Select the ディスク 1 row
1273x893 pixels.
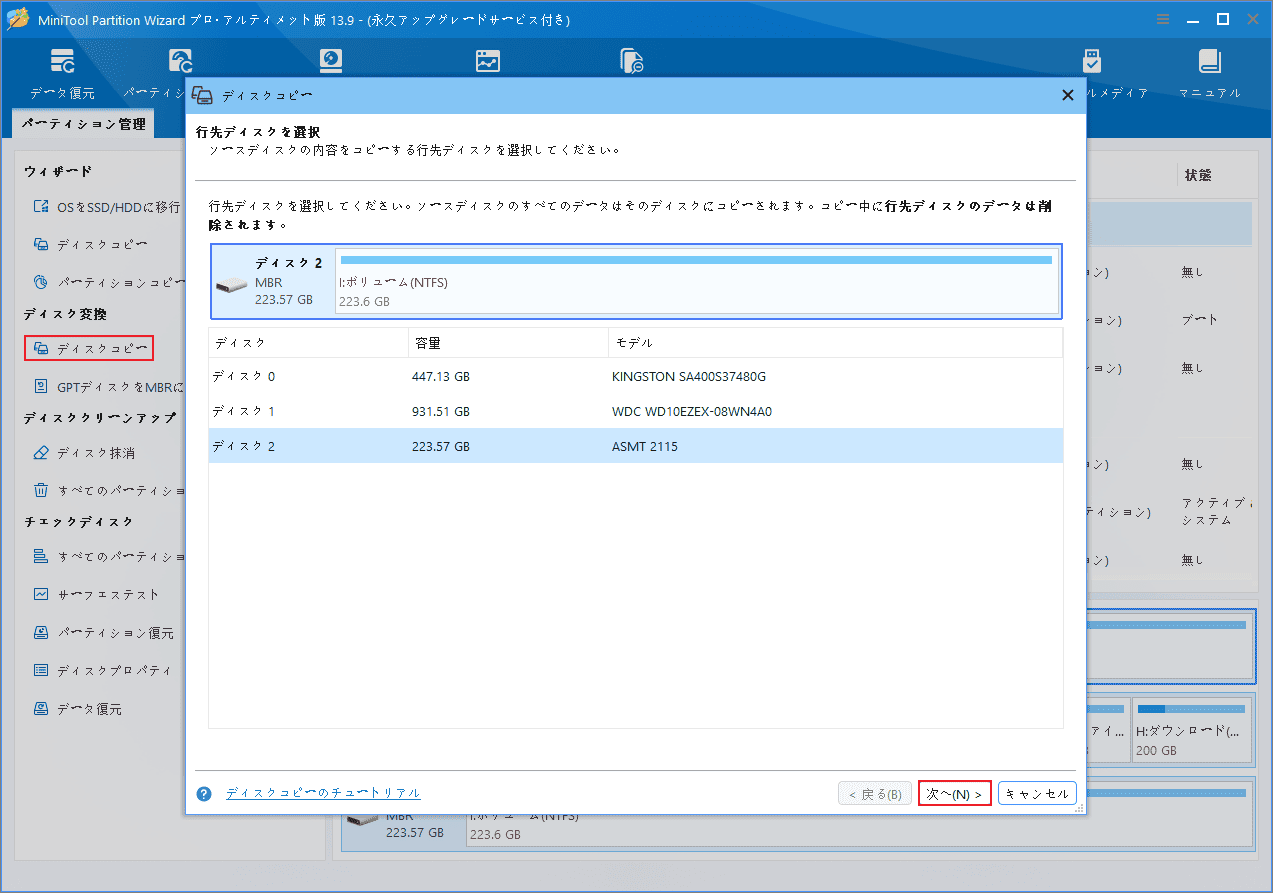click(636, 411)
